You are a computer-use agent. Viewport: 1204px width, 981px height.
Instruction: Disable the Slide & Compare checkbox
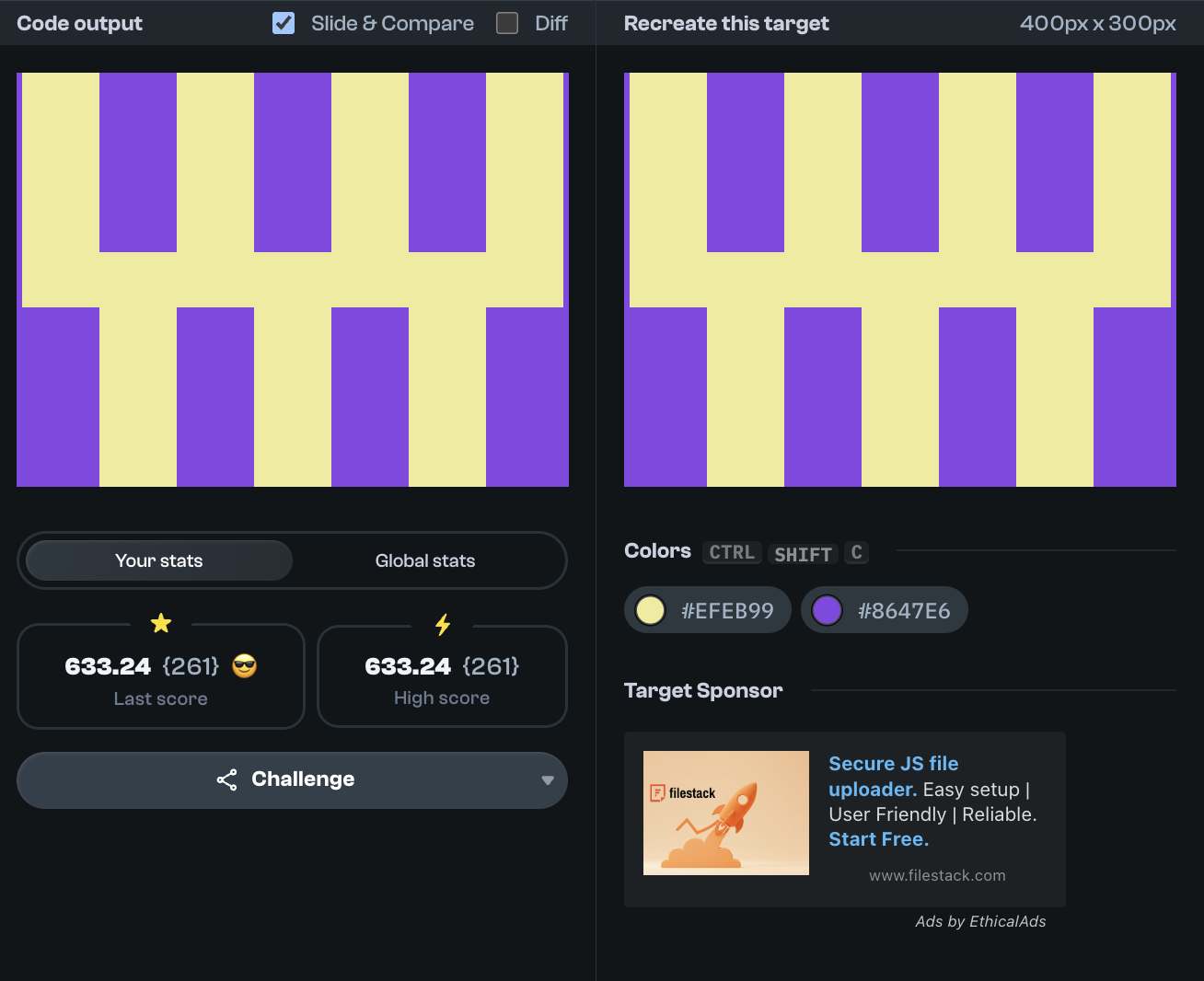284,23
